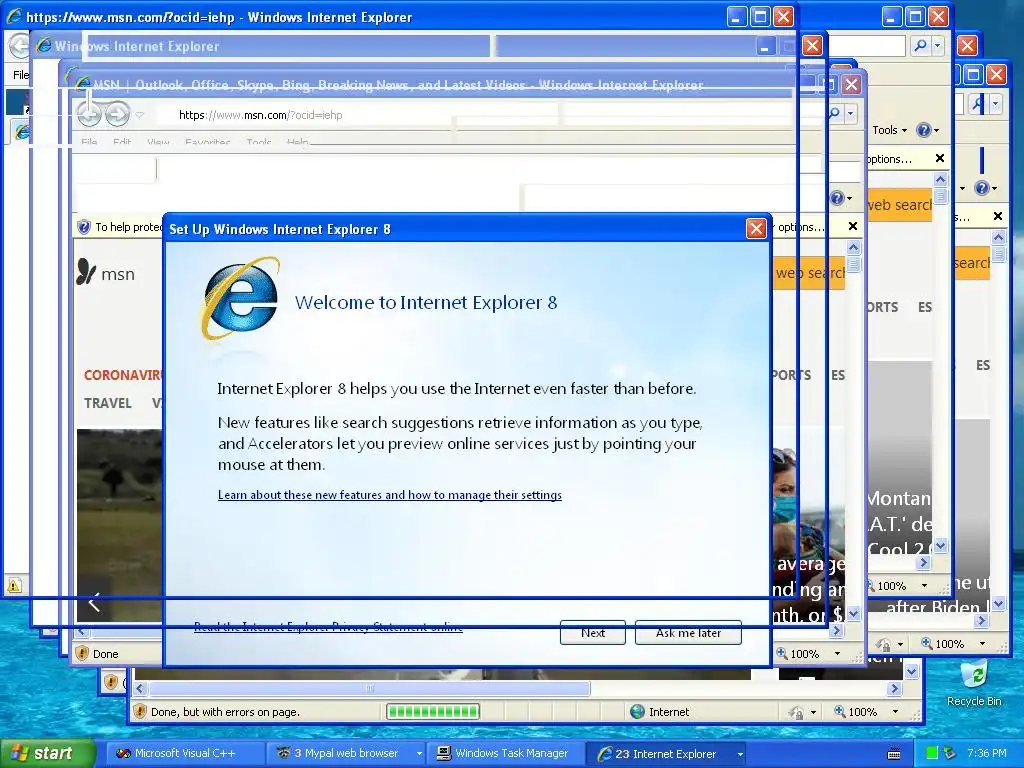
Task: Select the IE tab icon in the rearmost msn.com window
Action: click(x=22, y=132)
